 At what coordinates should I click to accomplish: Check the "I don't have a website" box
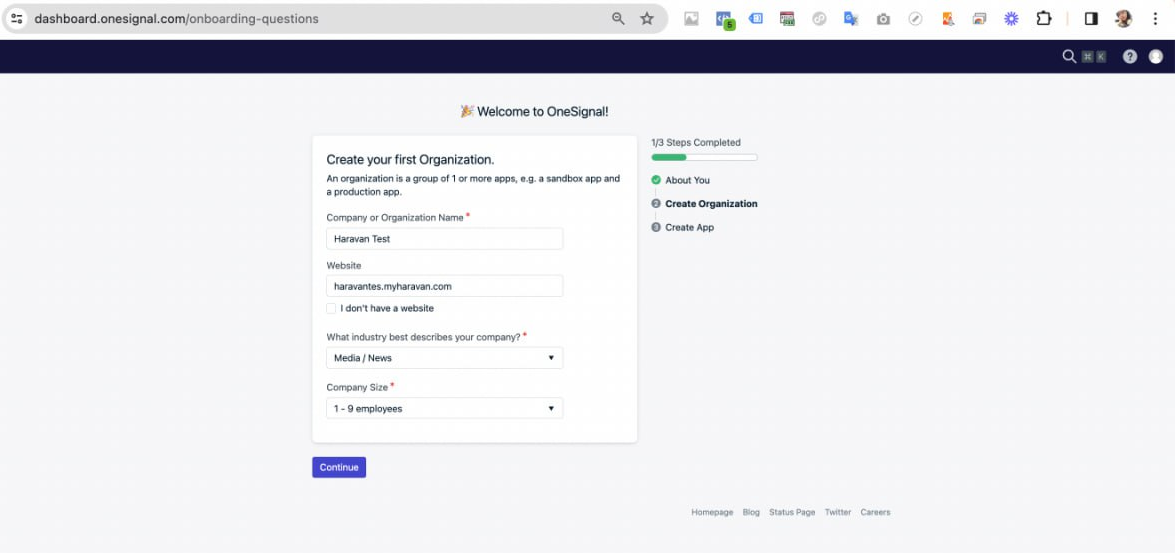pyautogui.click(x=331, y=308)
